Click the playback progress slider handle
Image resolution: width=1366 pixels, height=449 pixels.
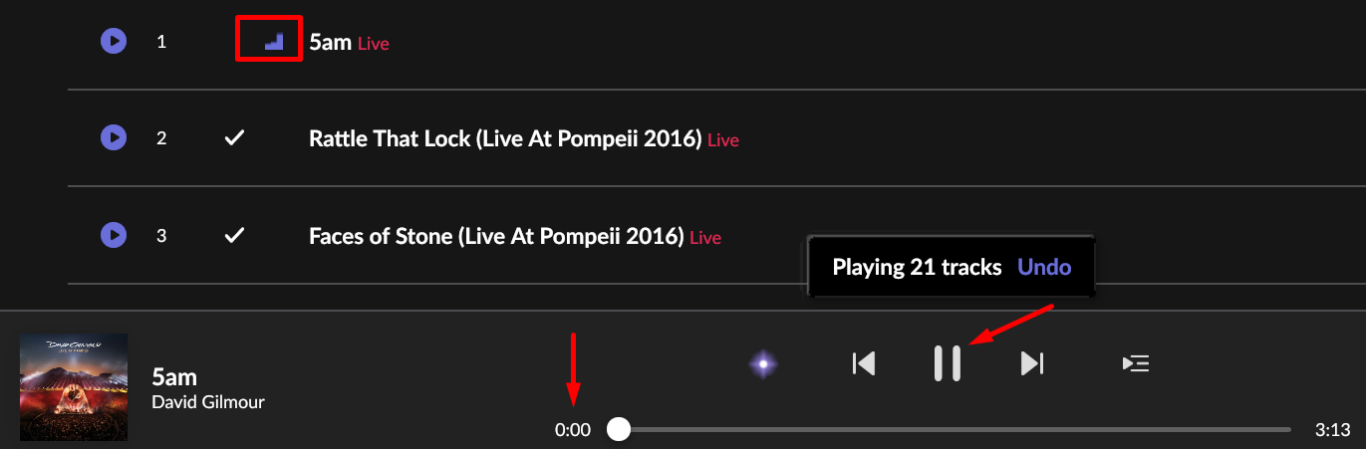coord(619,430)
